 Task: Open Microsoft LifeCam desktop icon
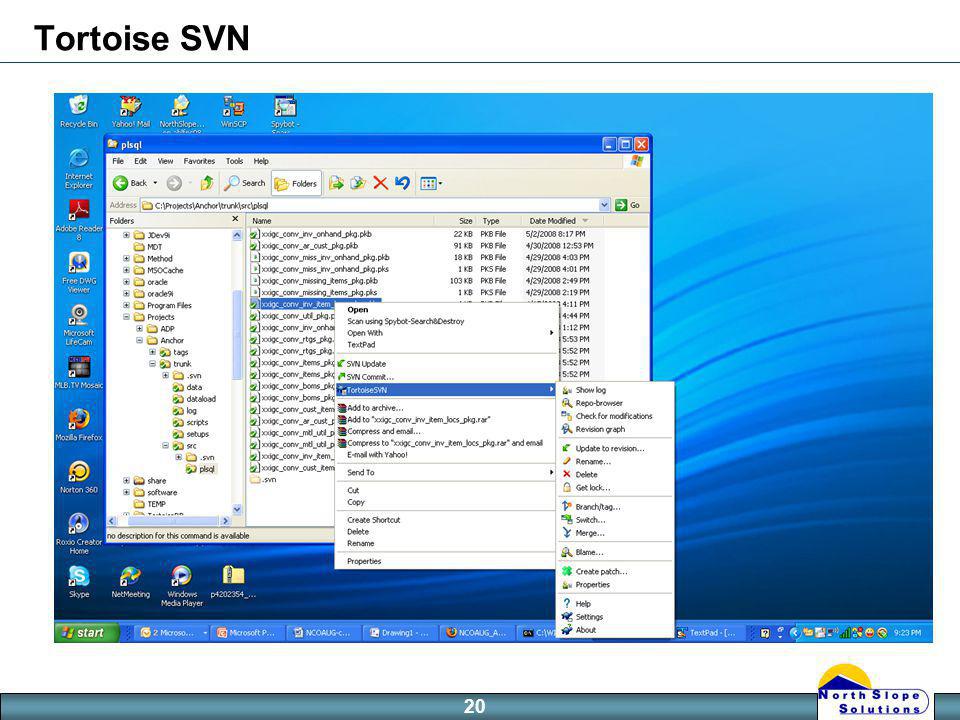(x=78, y=324)
